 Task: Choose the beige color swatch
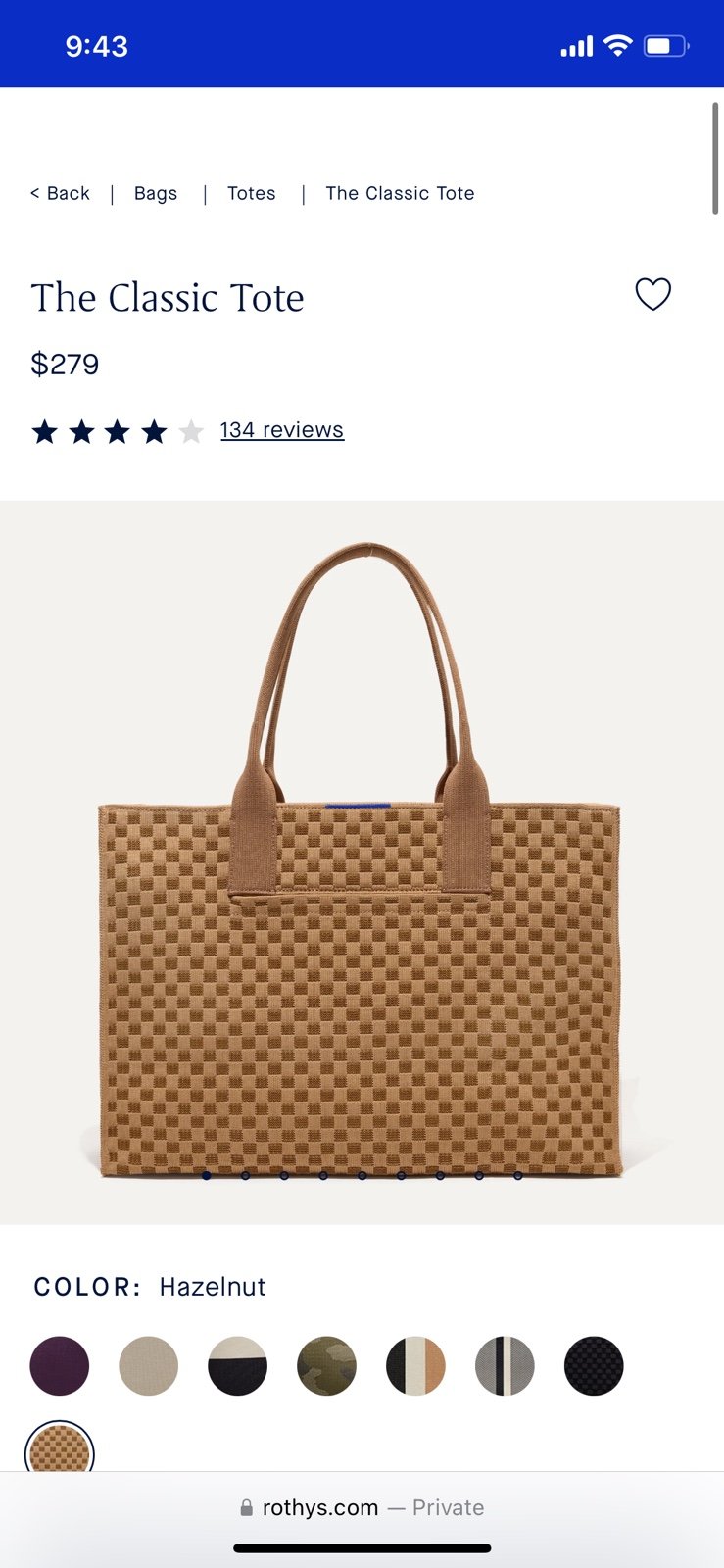(x=149, y=1365)
